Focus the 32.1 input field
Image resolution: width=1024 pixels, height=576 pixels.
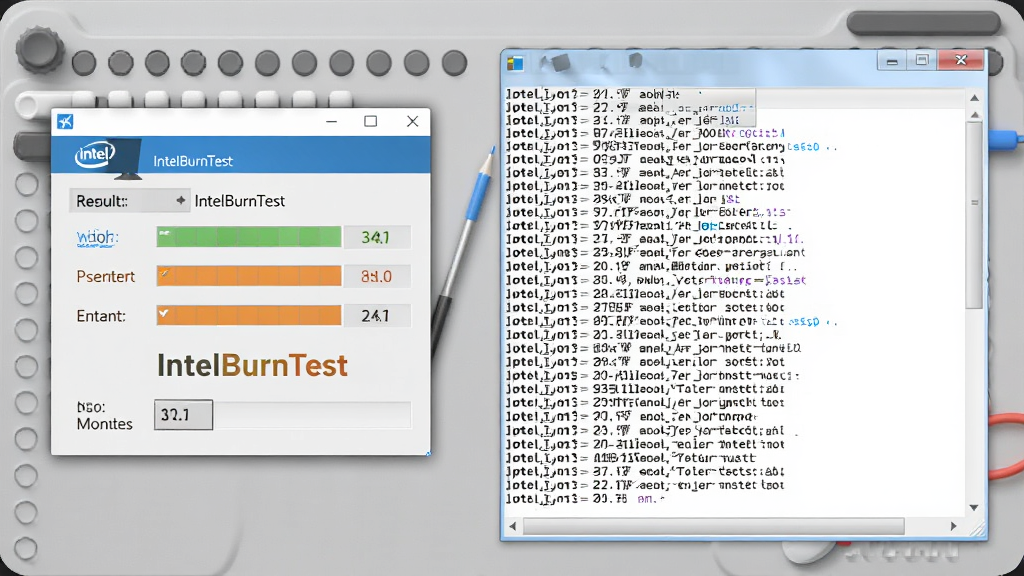(x=184, y=415)
